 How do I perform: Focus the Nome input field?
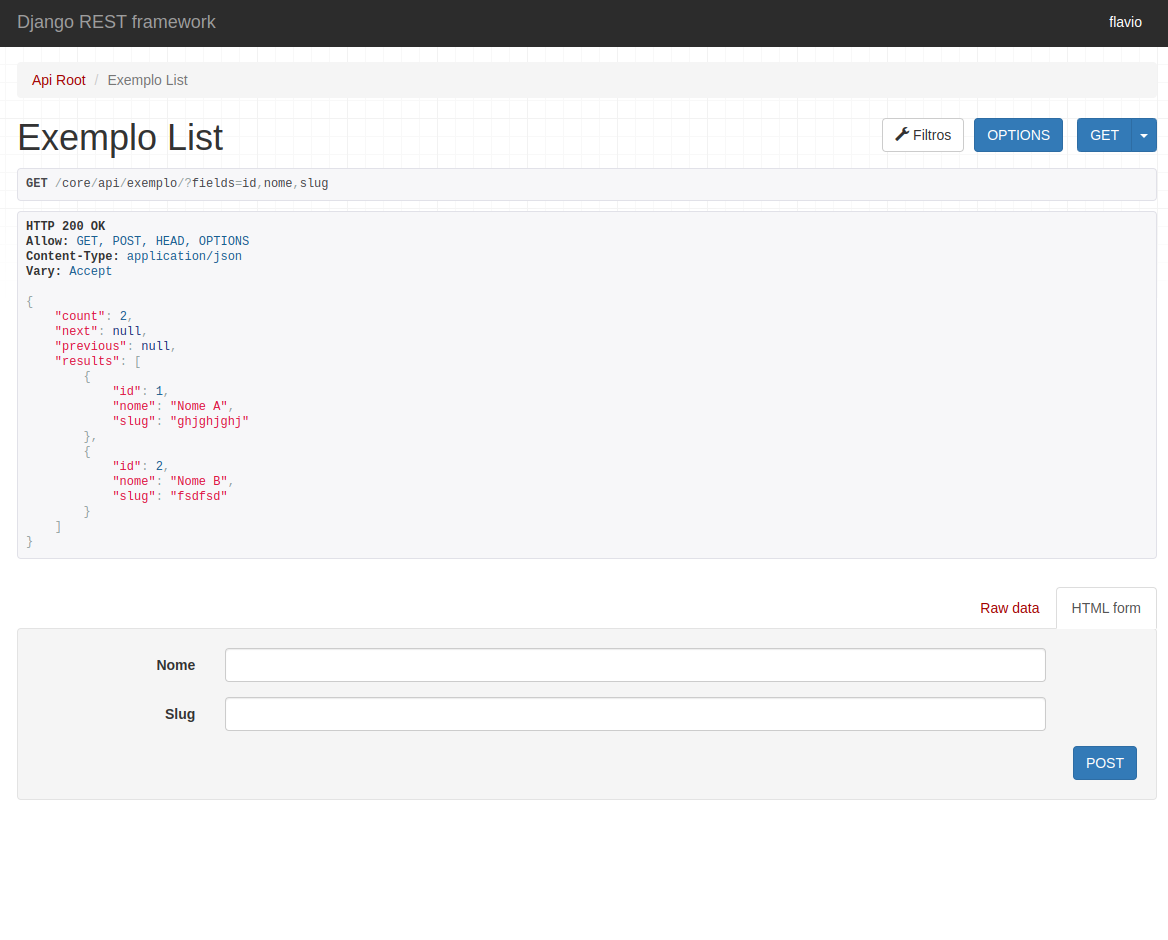(635, 665)
